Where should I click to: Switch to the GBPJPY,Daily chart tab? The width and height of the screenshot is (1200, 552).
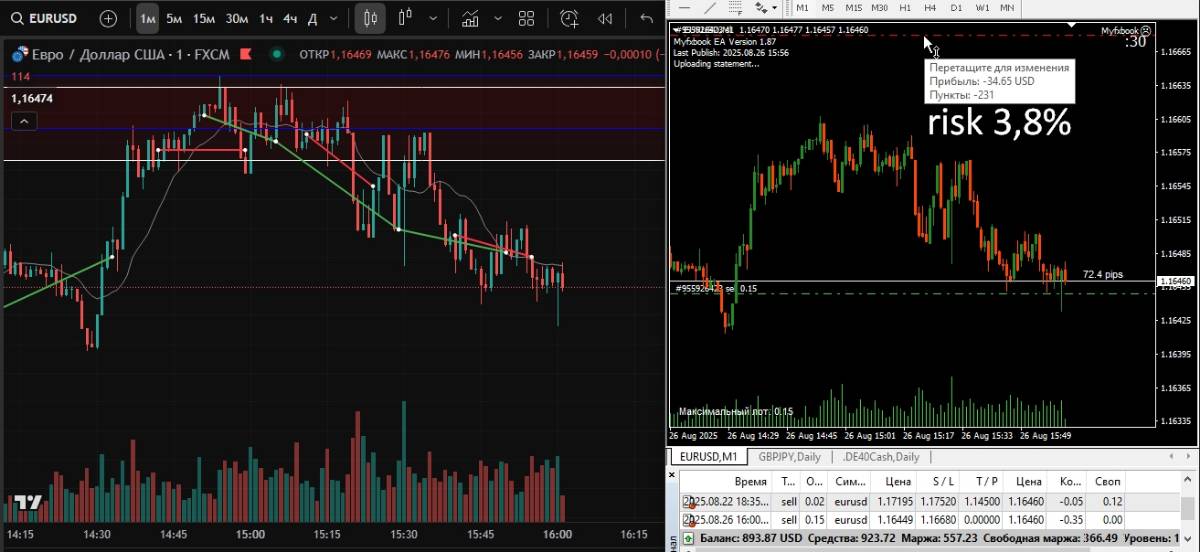point(789,457)
